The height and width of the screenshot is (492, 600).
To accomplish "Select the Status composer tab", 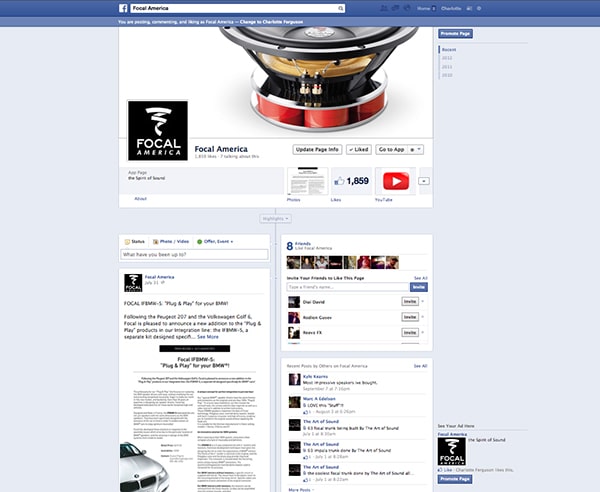I will point(135,241).
